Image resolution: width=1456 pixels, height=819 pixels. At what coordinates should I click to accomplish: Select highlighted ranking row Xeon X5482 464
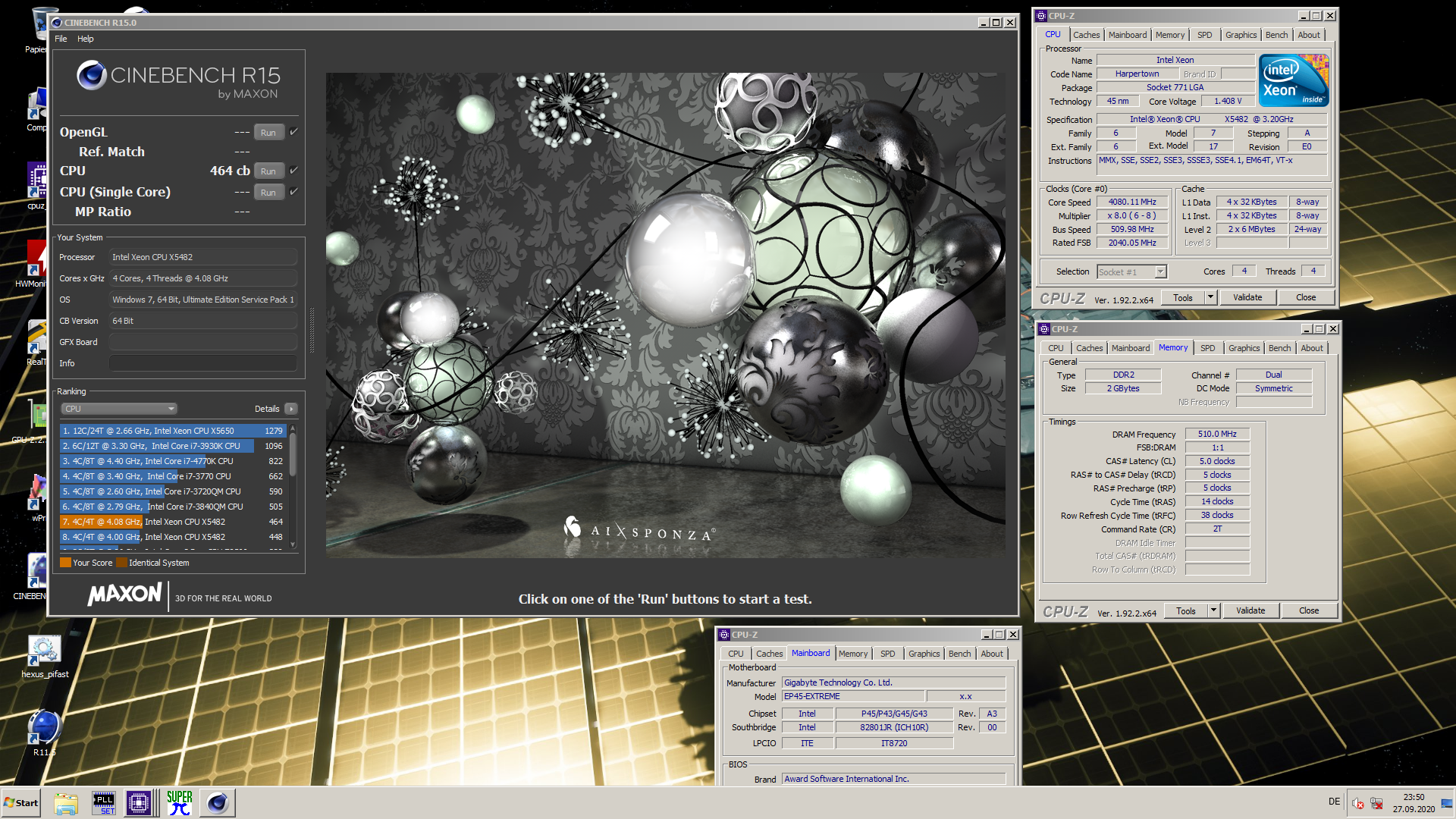tap(172, 522)
